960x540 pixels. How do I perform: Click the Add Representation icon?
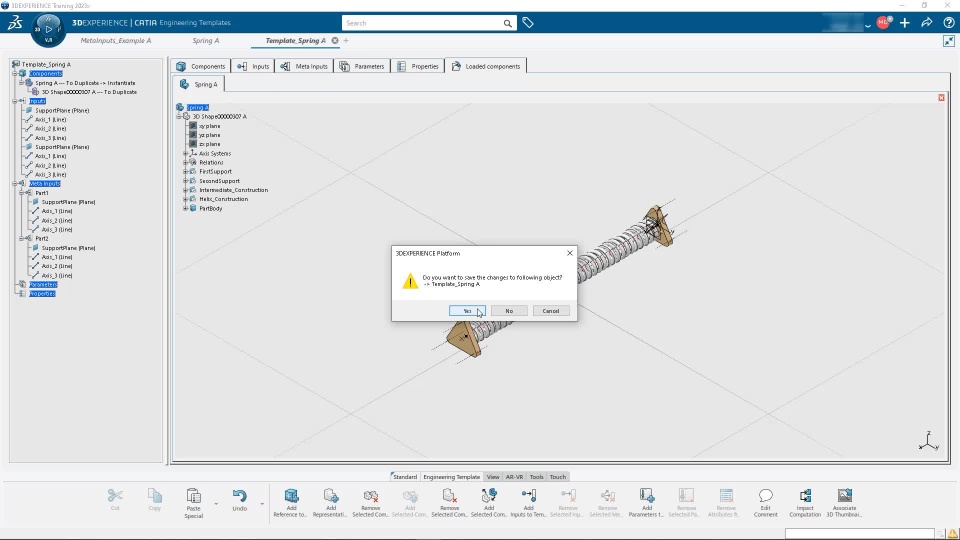point(331,495)
